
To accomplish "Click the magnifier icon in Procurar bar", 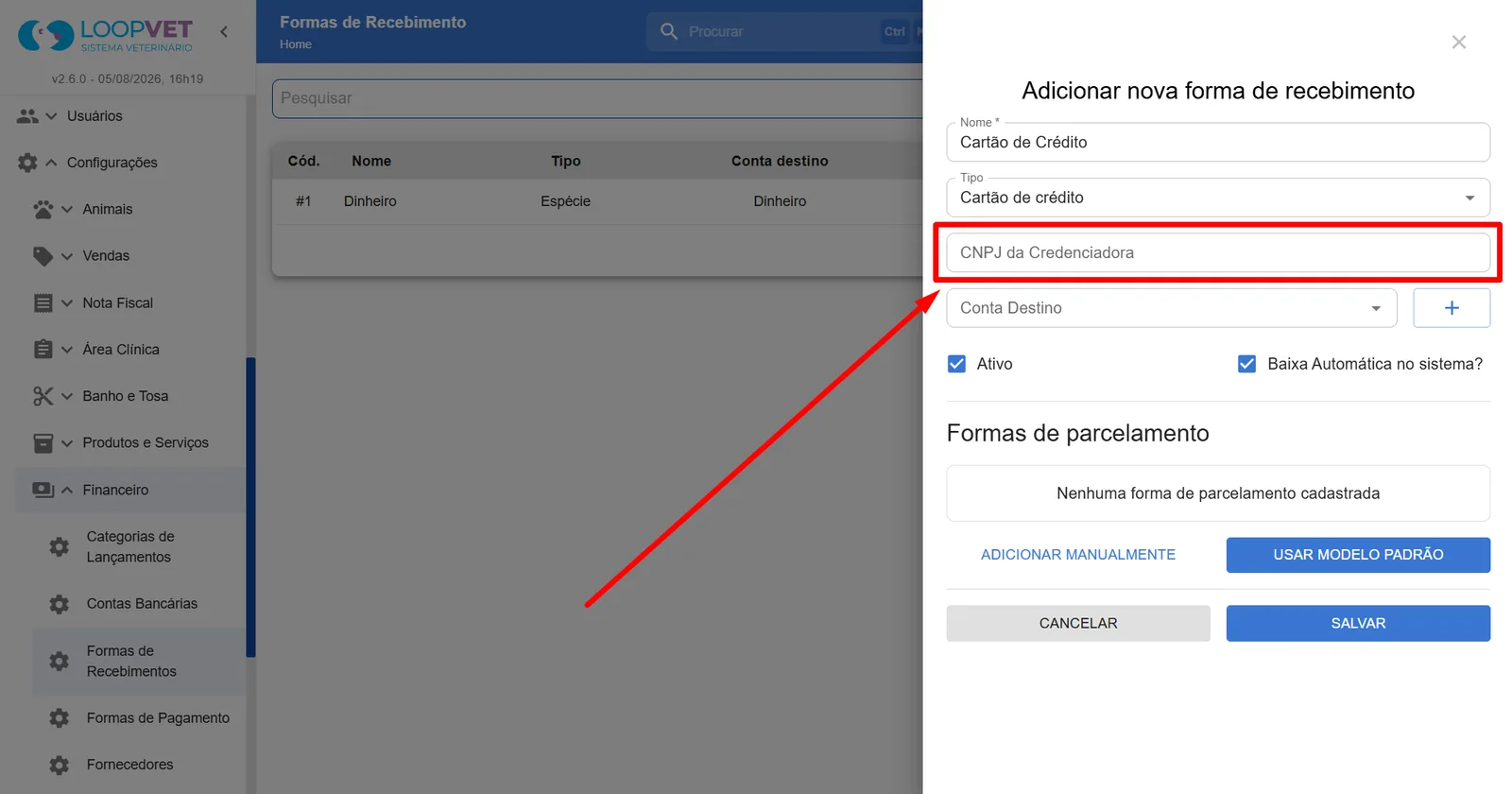I will pyautogui.click(x=669, y=31).
